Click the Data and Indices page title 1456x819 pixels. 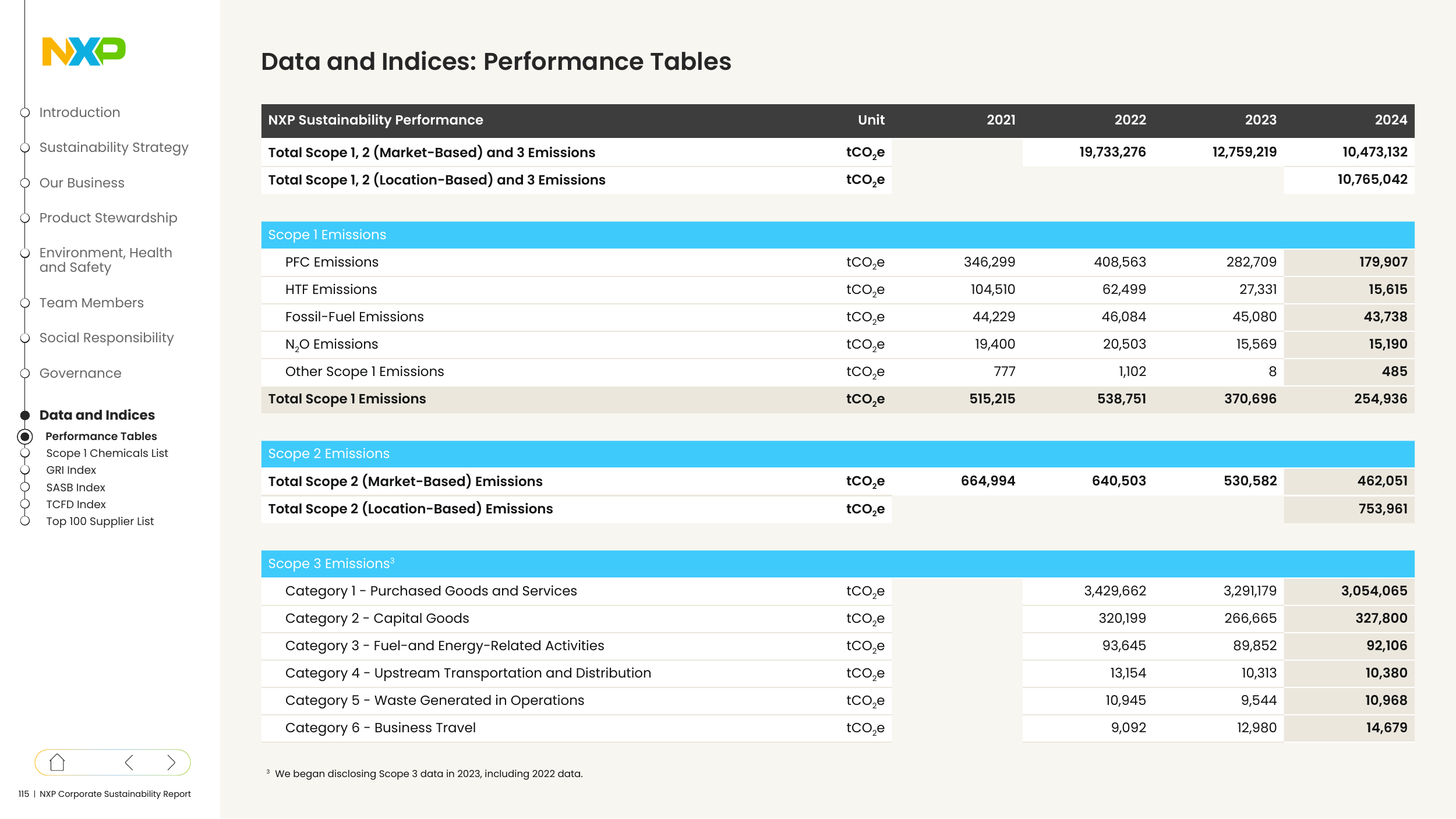click(496, 62)
